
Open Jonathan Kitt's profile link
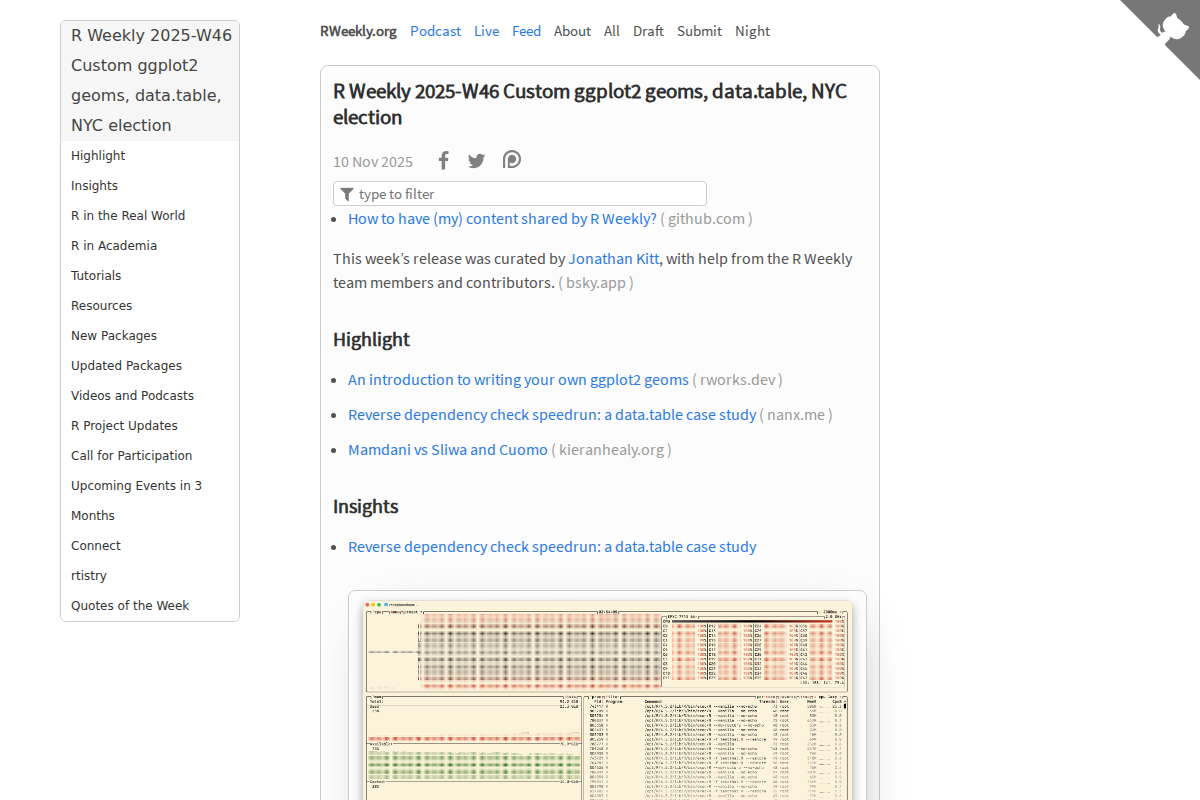(x=614, y=258)
